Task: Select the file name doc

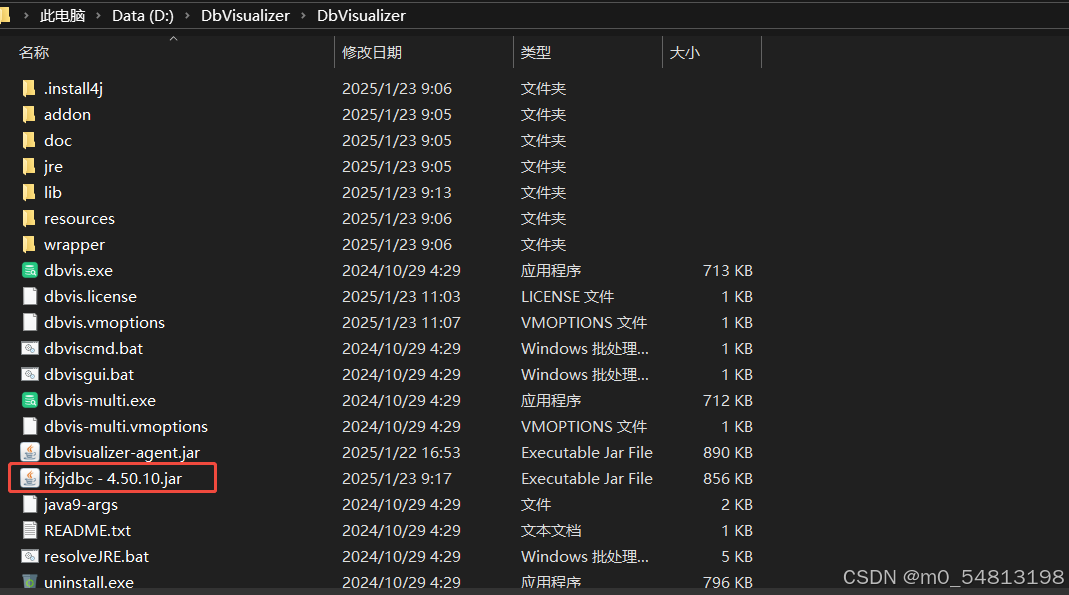Action: pyautogui.click(x=58, y=140)
